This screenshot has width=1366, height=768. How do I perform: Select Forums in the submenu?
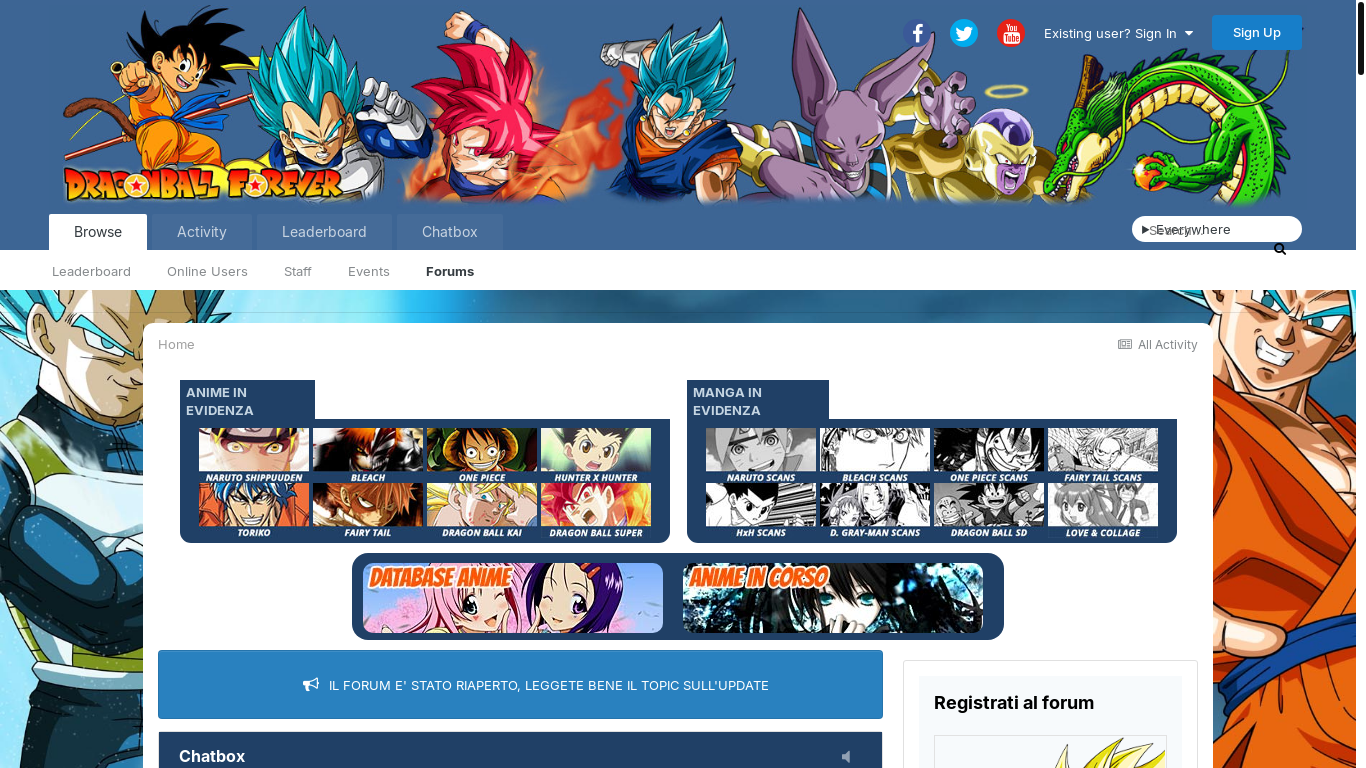450,271
